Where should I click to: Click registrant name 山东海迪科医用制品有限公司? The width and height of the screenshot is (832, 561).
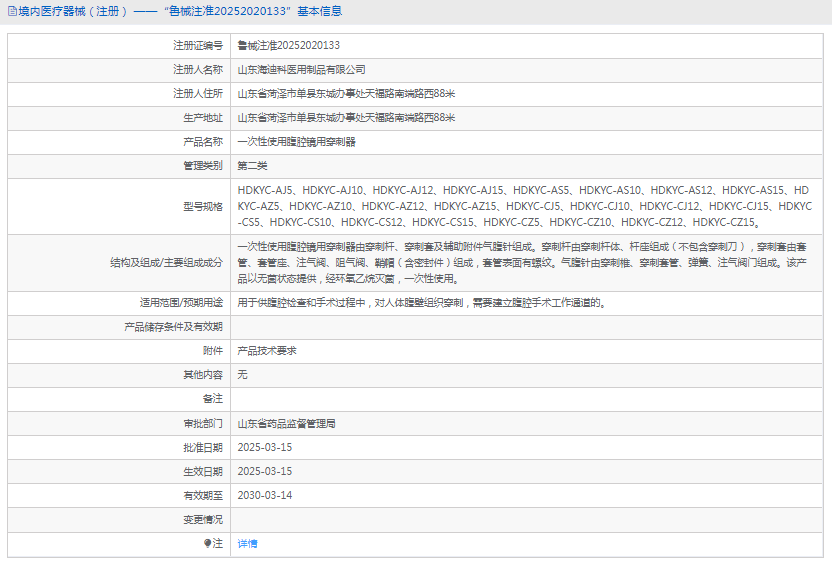click(301, 70)
